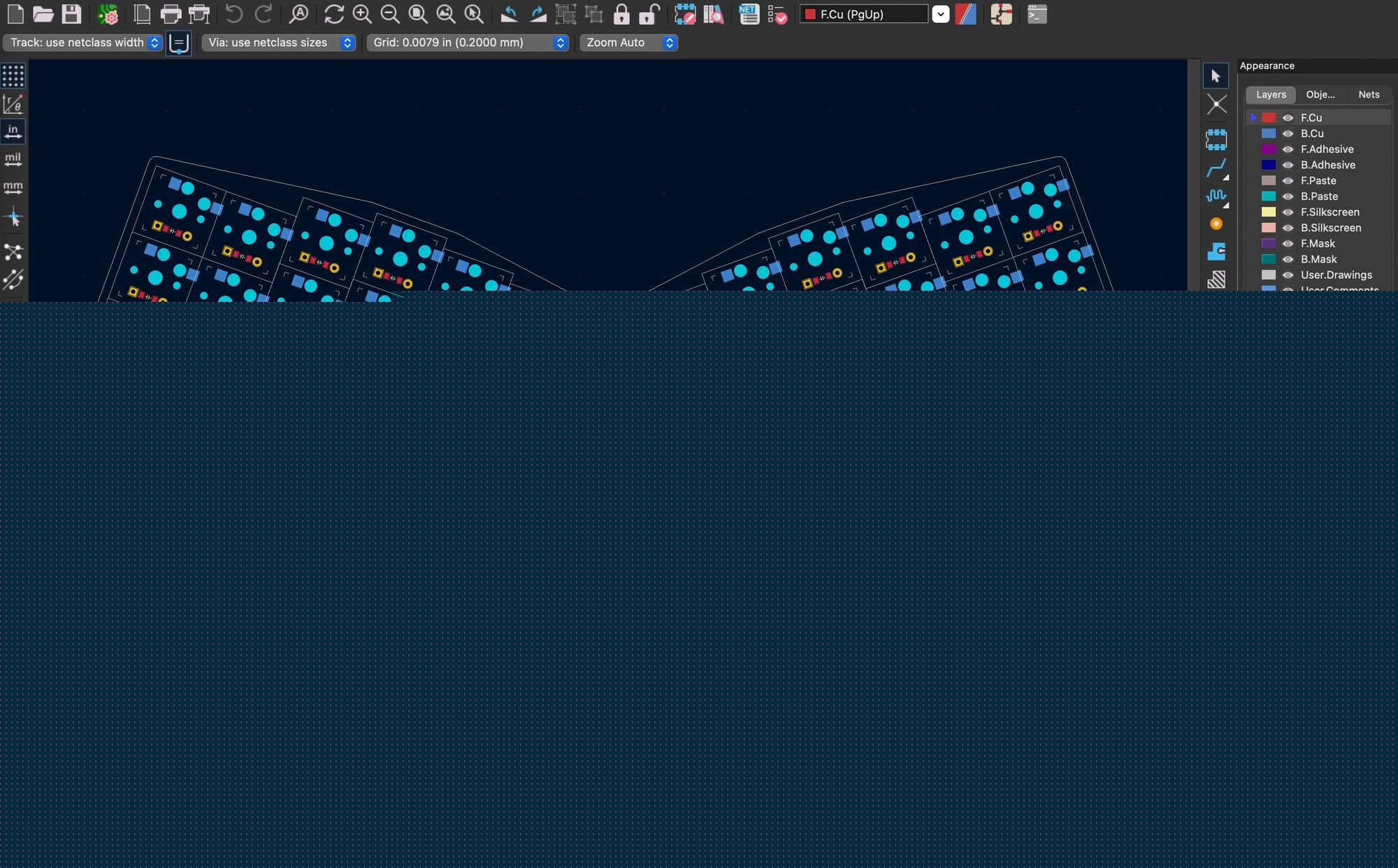Screen dimensions: 1398x868
Task: Select the Route Tracks tool
Action: (x=1216, y=168)
